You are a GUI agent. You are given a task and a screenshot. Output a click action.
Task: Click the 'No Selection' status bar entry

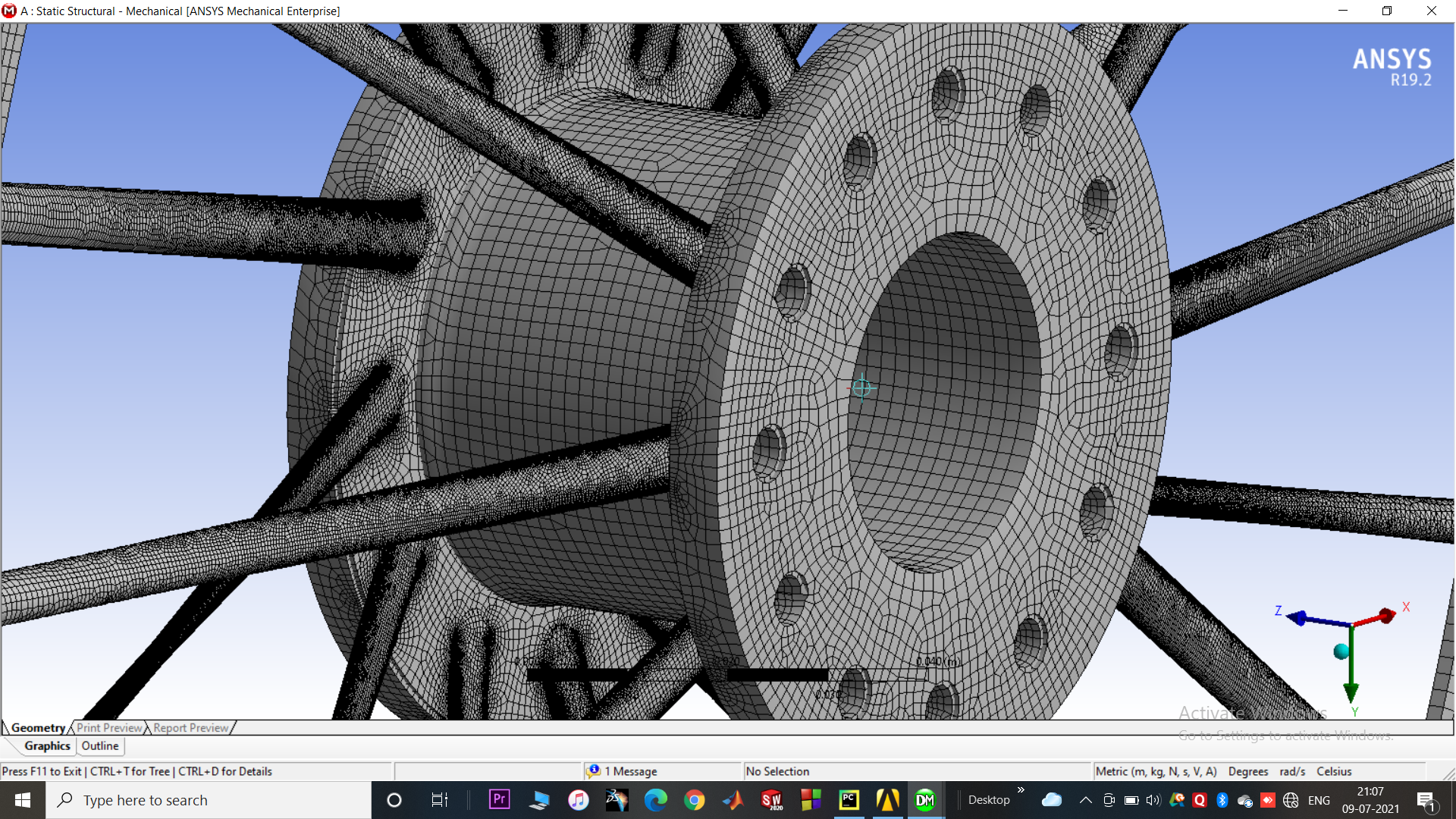[x=777, y=771]
